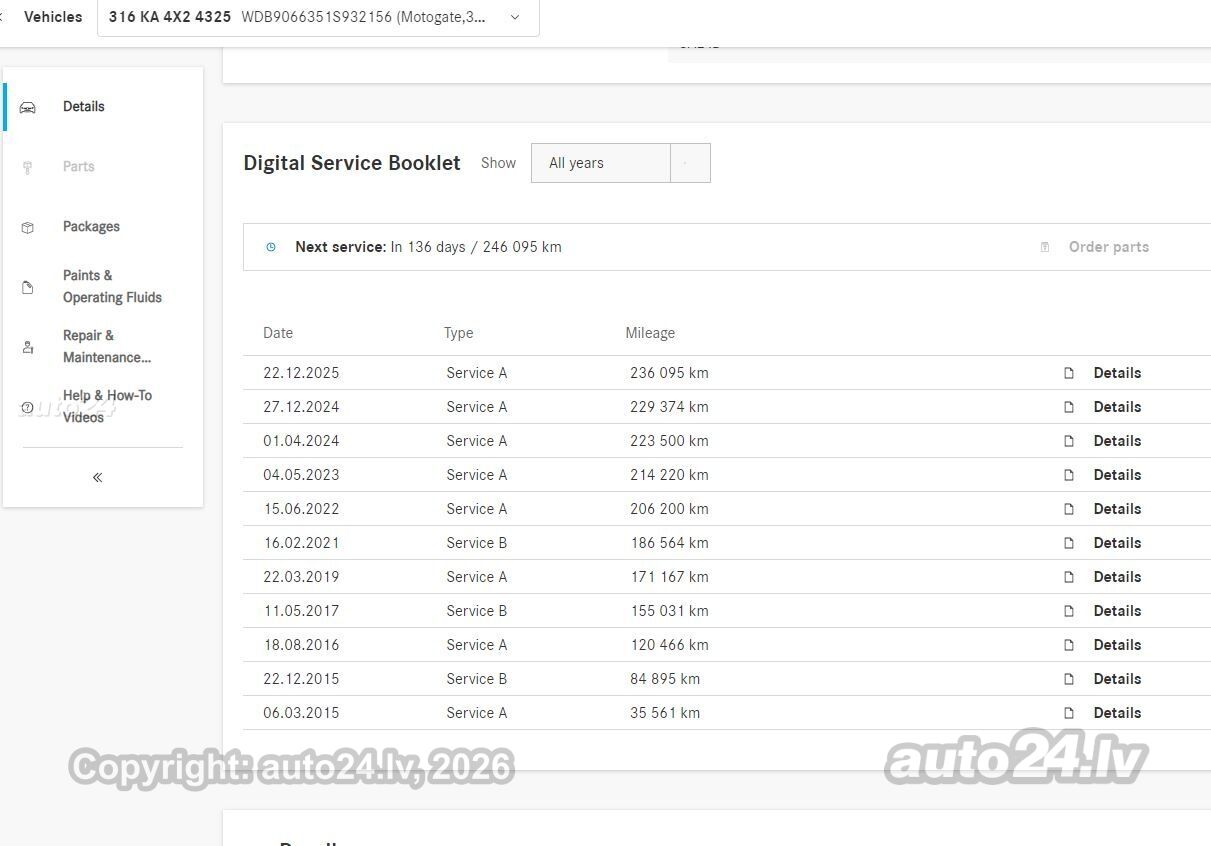This screenshot has width=1211, height=846.
Task: Click the document icon beside Paints
Action: [28, 287]
